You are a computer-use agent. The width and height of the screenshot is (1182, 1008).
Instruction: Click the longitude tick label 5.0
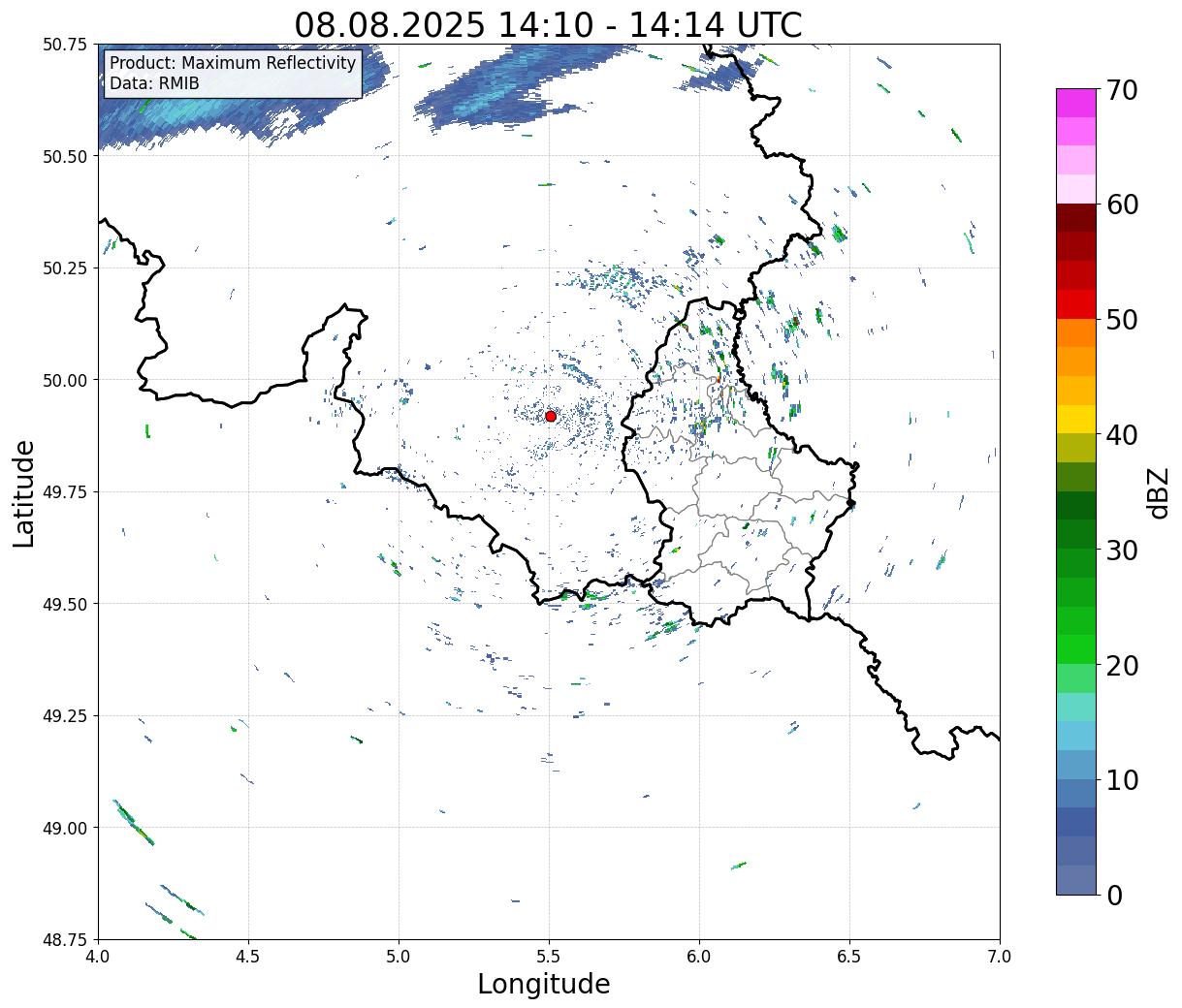399,957
